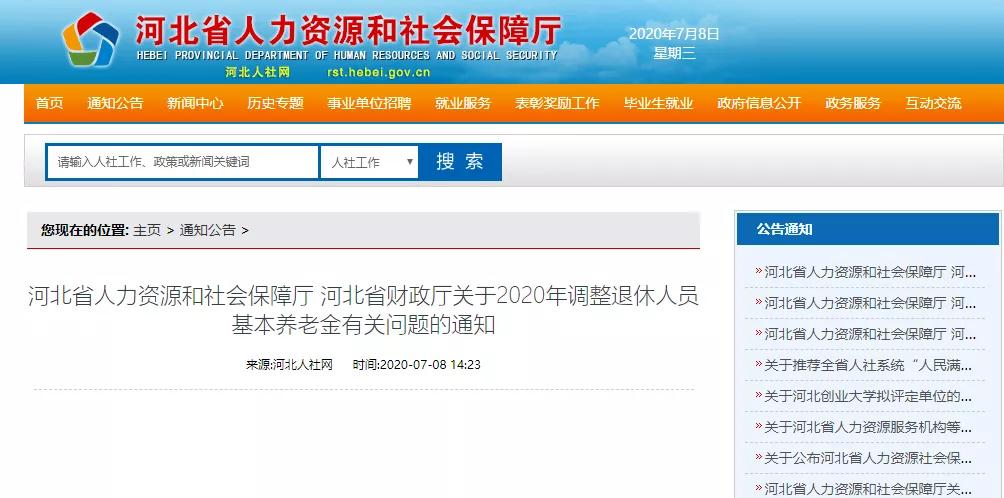
Task: Open 互动交流 navigation item
Action: pyautogui.click(x=933, y=103)
